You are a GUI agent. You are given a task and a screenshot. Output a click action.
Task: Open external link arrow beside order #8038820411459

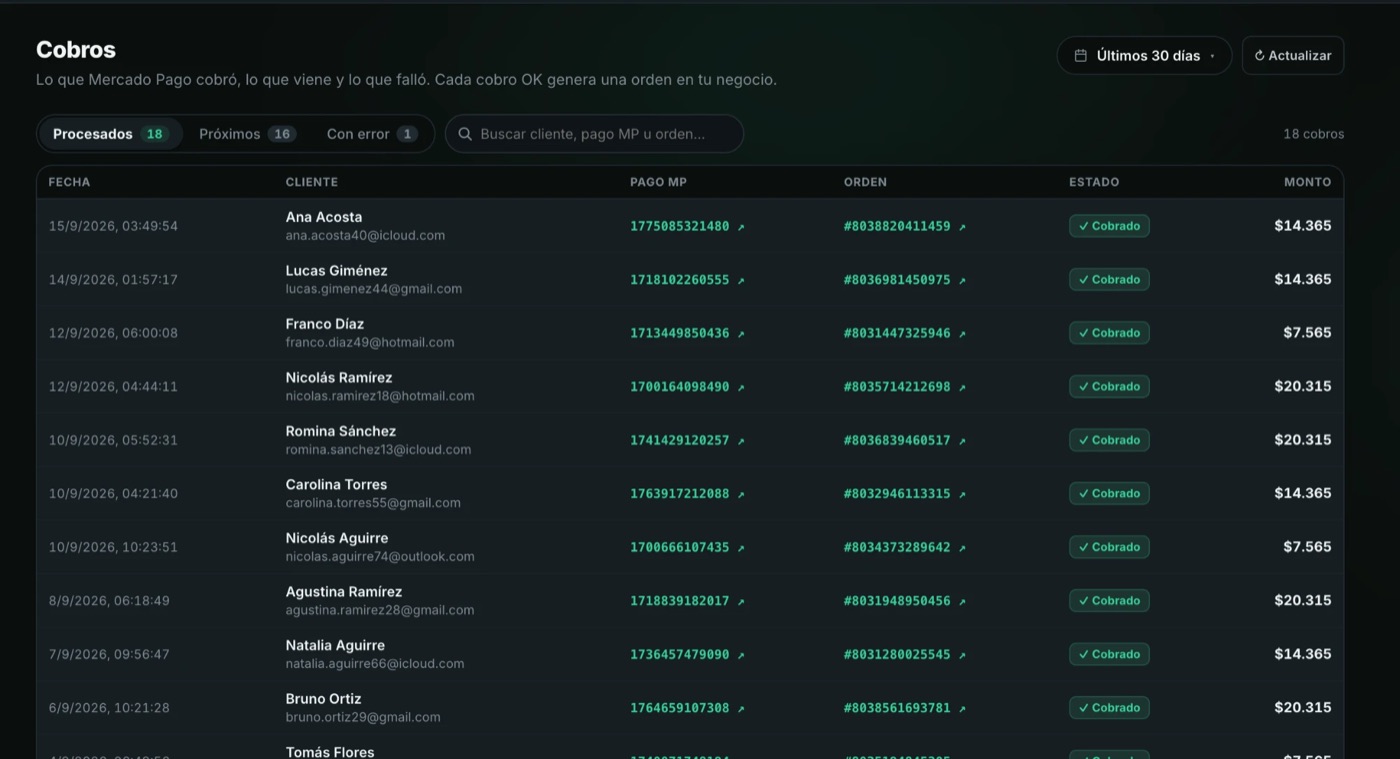(x=962, y=227)
